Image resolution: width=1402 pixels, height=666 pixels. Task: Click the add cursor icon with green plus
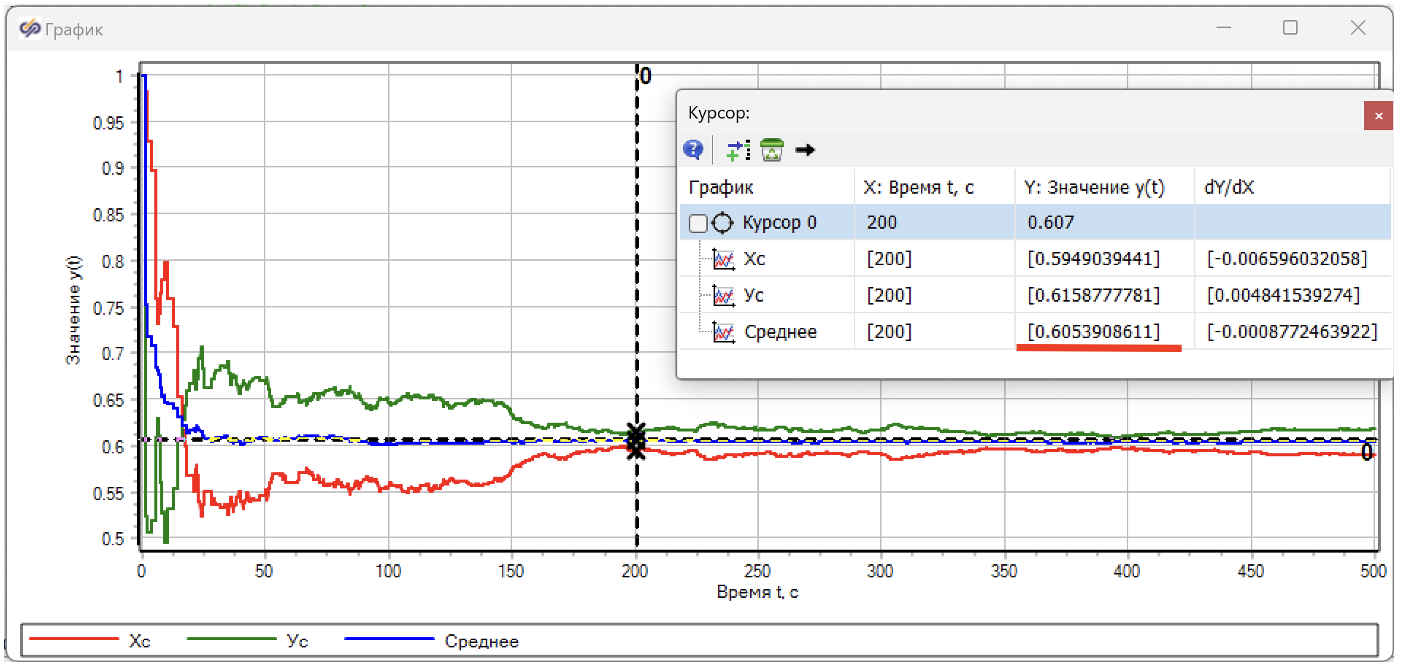pos(738,150)
